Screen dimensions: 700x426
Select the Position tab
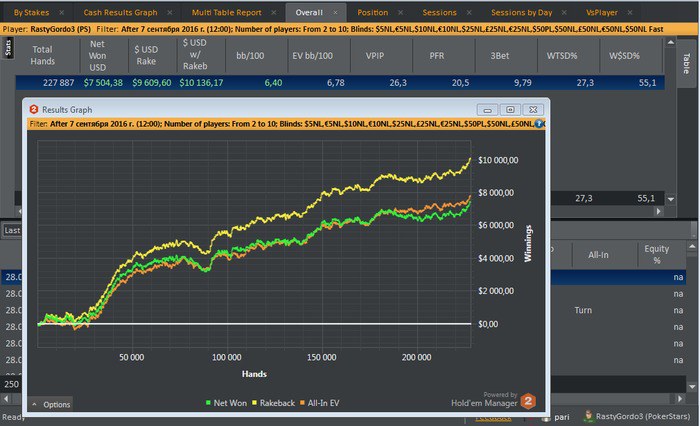click(372, 13)
